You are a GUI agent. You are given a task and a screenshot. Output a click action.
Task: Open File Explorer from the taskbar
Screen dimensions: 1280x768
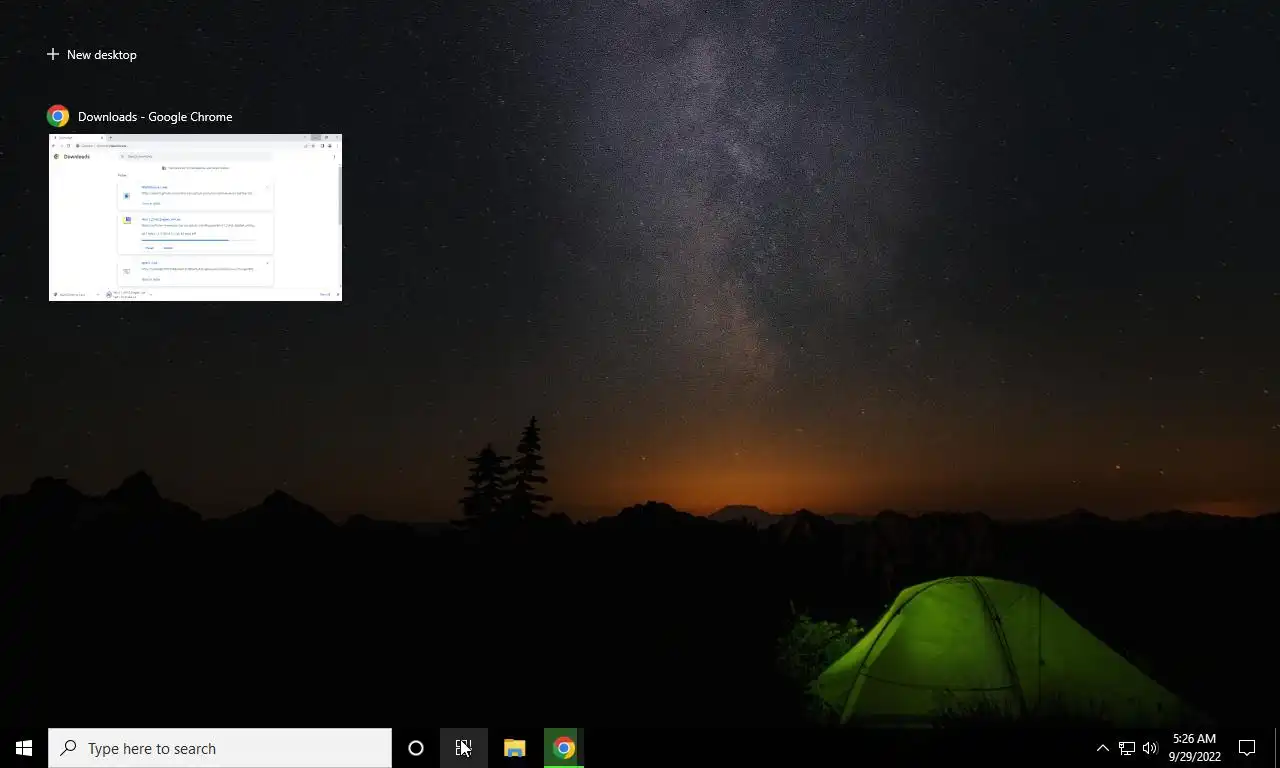(x=515, y=748)
